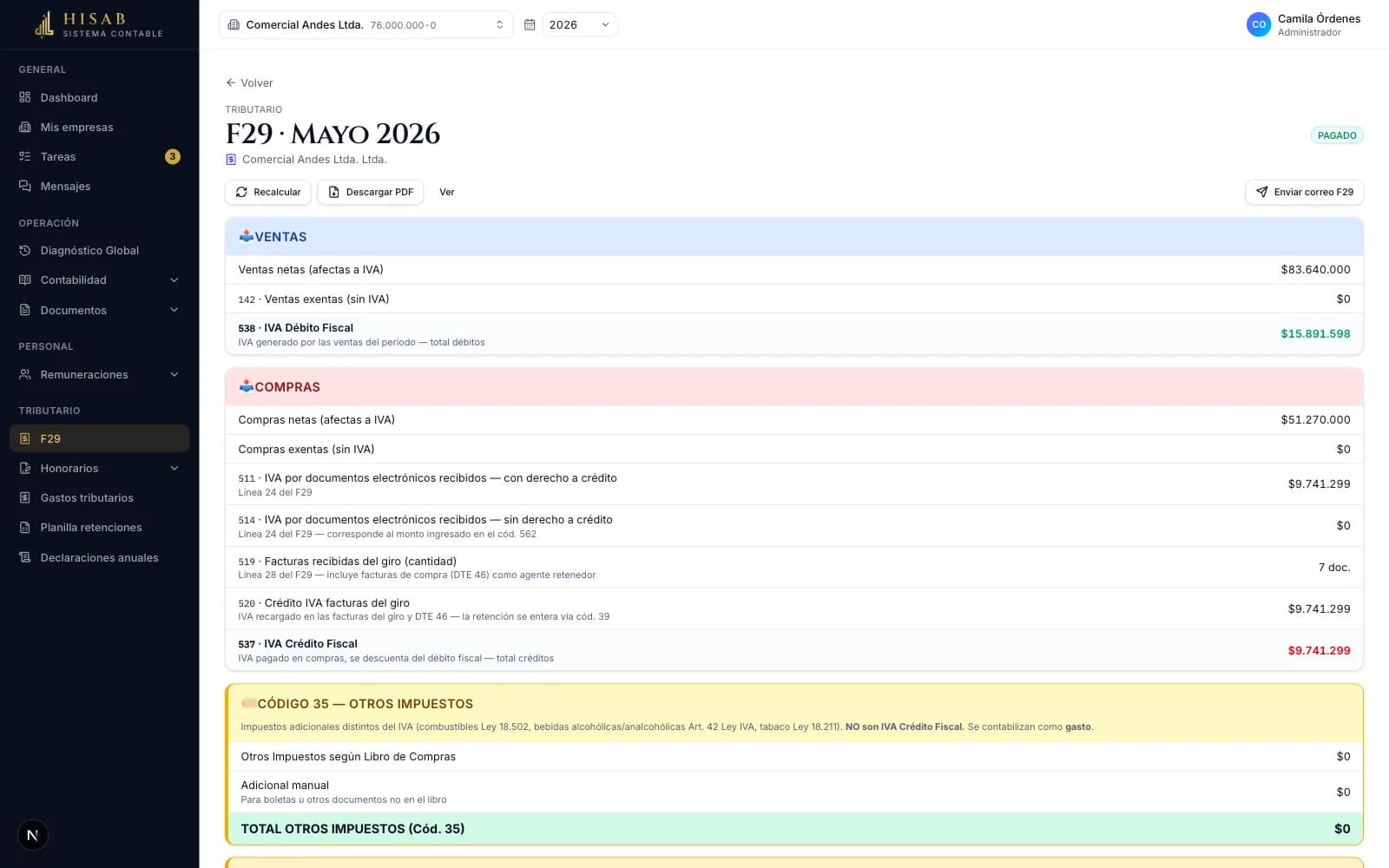Image resolution: width=1389 pixels, height=868 pixels.
Task: Open the 2026 year dropdown
Action: pos(580,24)
